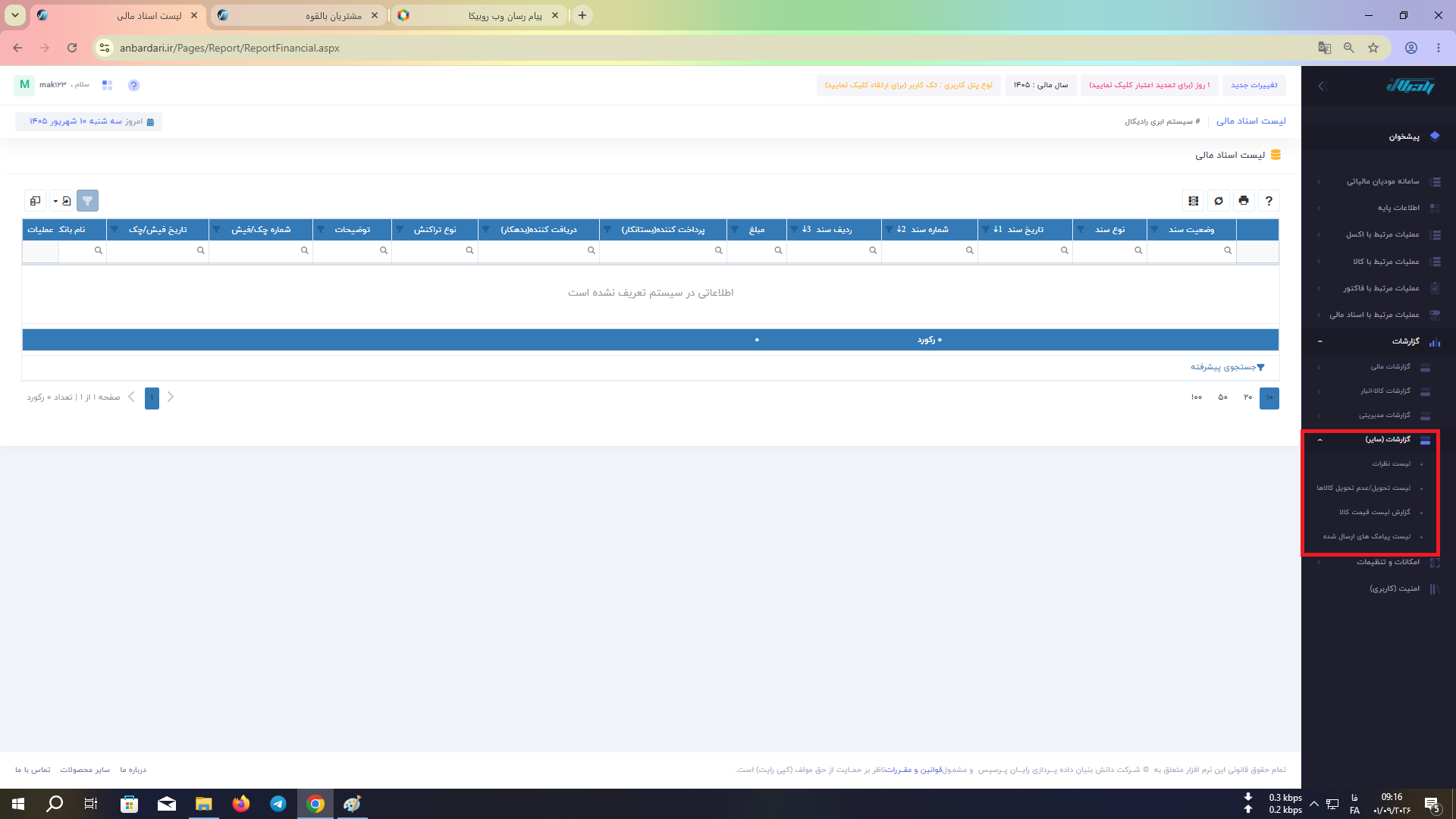
Task: Toggle the highlighted filter funnel button
Action: click(x=87, y=201)
